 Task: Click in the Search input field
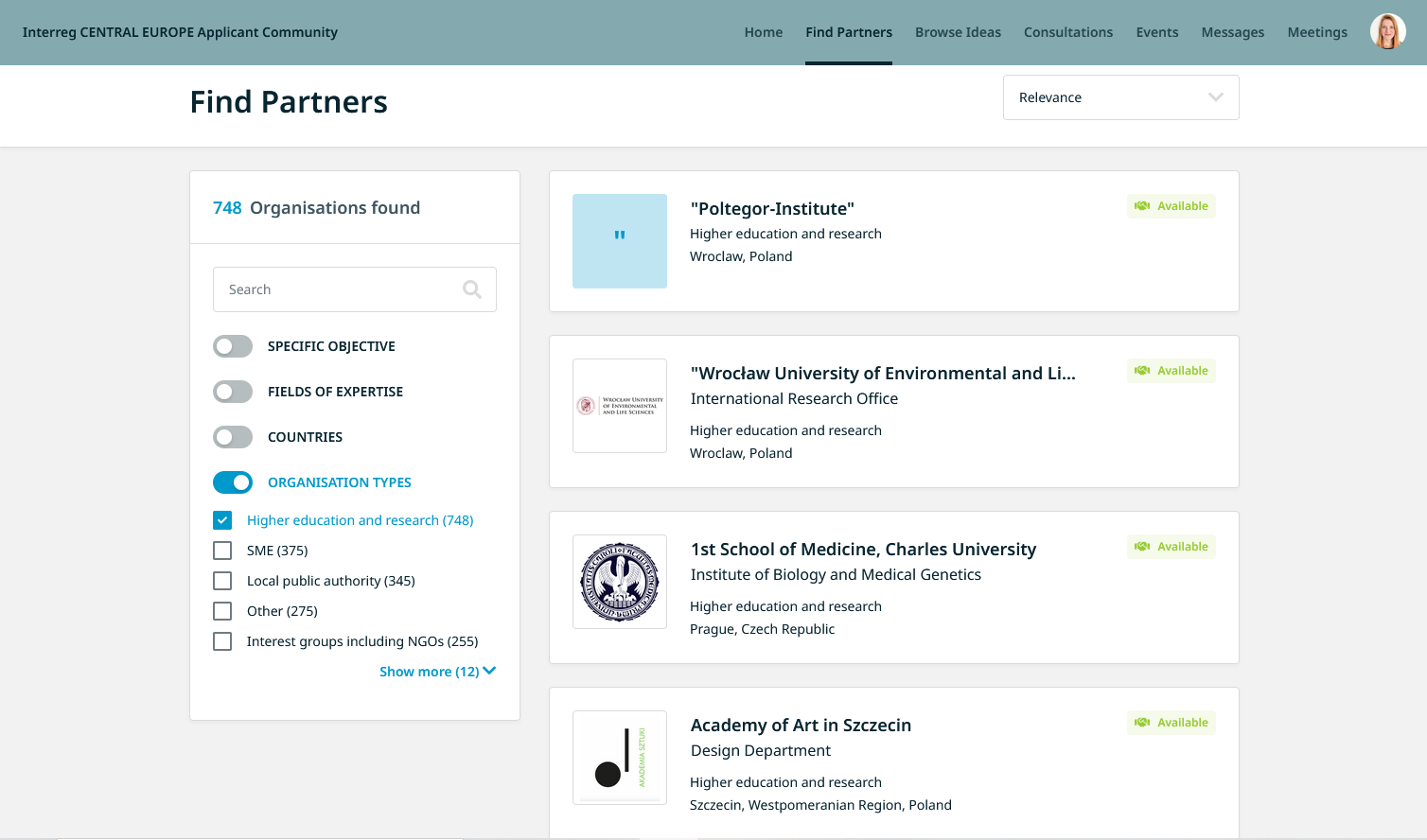[x=355, y=289]
